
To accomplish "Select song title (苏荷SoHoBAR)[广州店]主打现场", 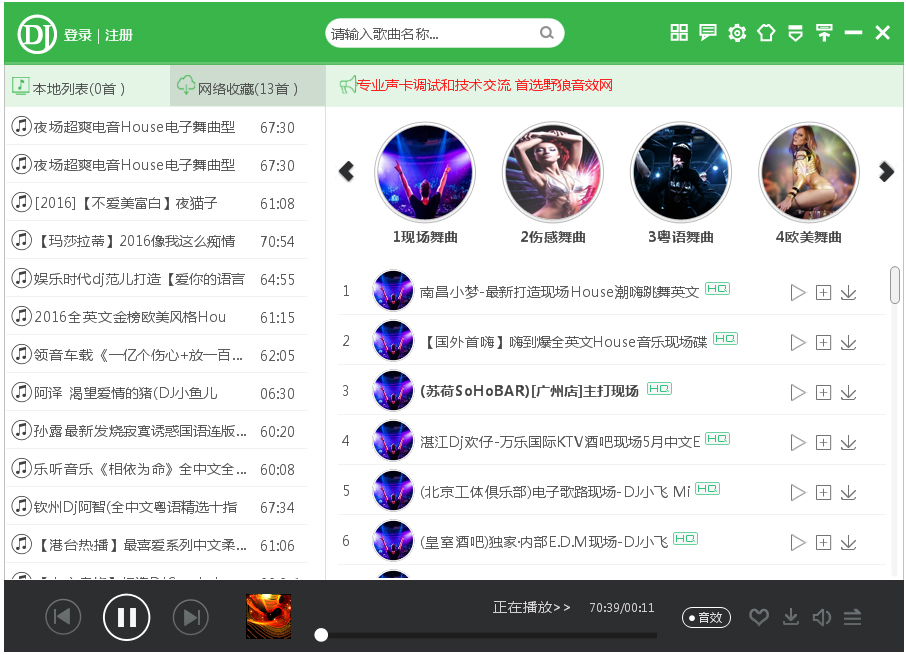I will pos(529,391).
